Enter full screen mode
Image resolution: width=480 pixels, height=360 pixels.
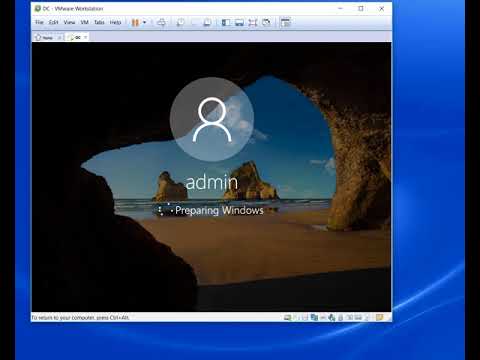click(x=253, y=22)
